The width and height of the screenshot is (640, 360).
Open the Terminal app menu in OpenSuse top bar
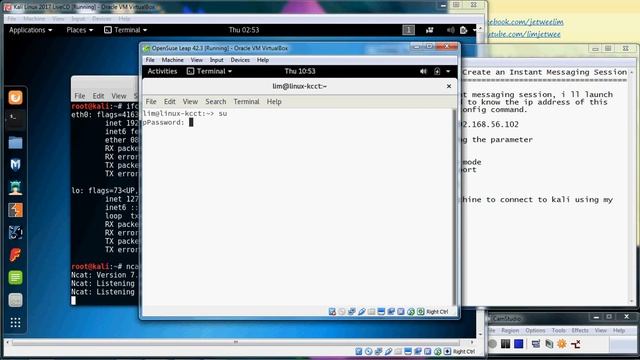tap(209, 71)
